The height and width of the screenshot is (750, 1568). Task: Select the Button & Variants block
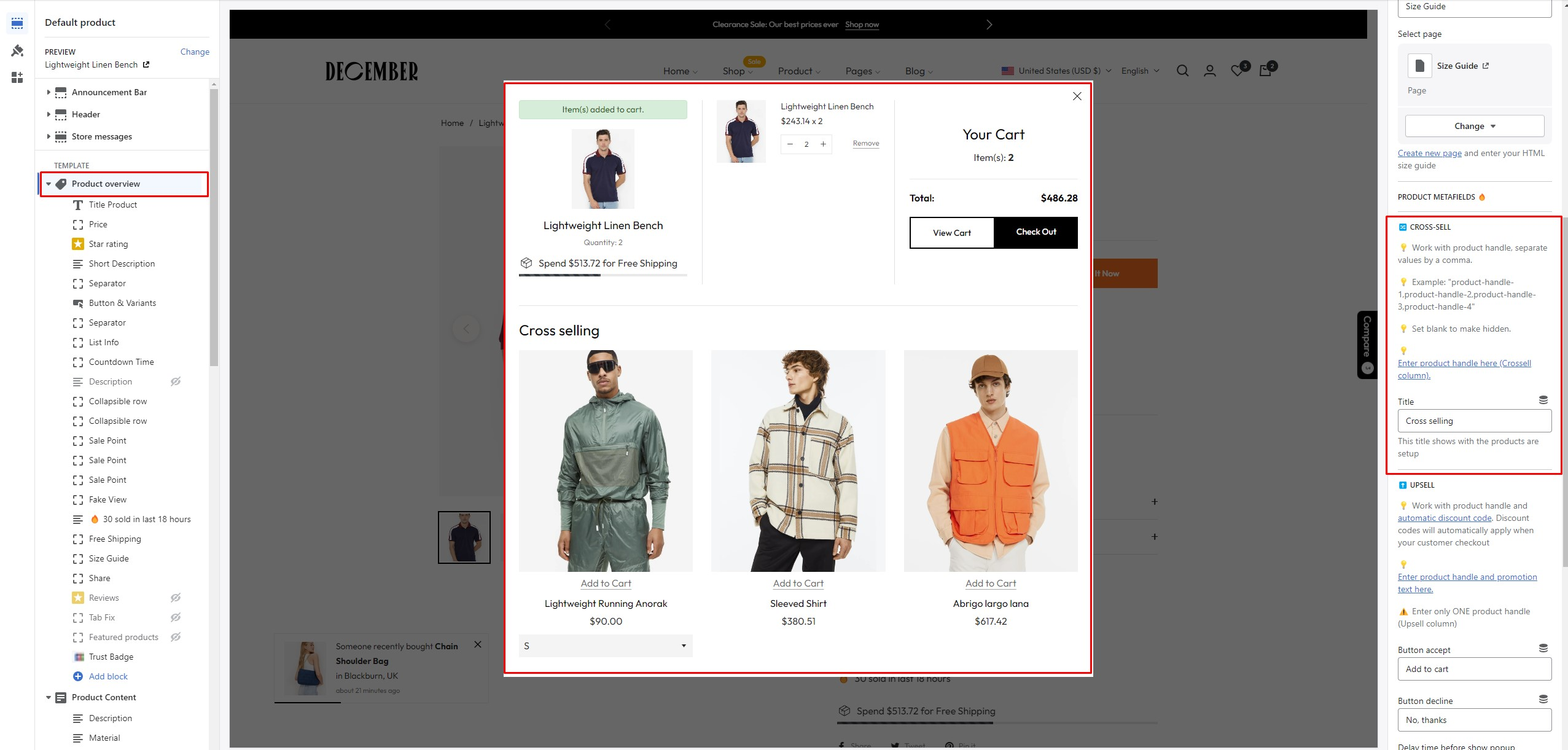click(x=122, y=303)
